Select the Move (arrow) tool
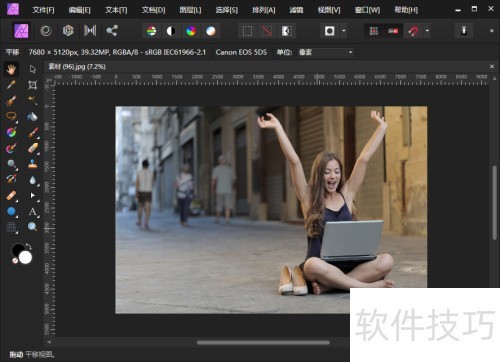500x362 pixels. tap(32, 69)
